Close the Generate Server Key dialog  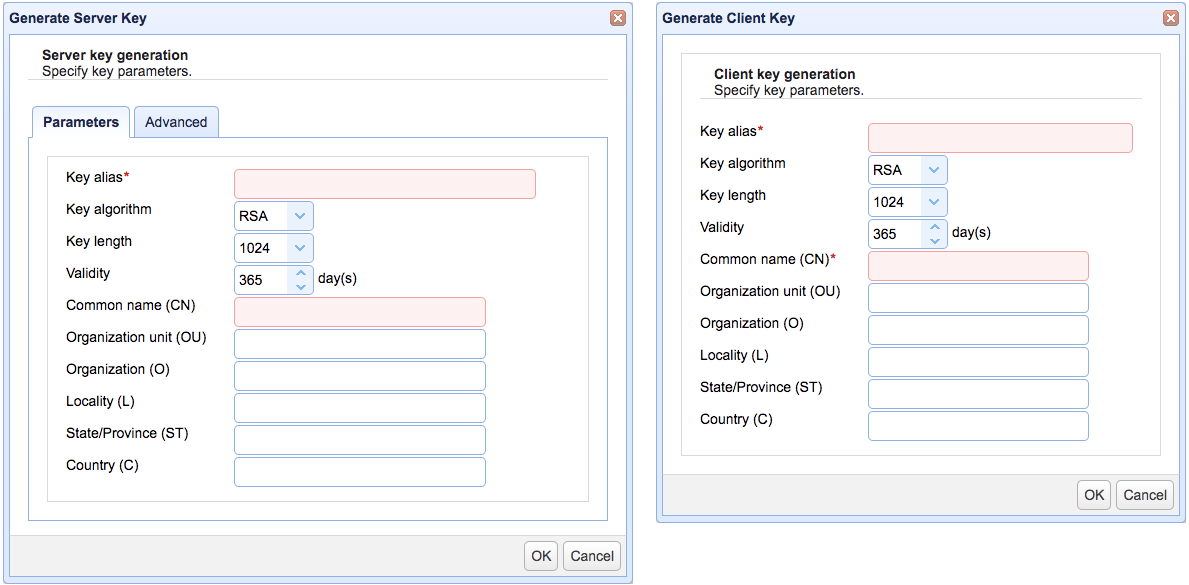point(618,17)
